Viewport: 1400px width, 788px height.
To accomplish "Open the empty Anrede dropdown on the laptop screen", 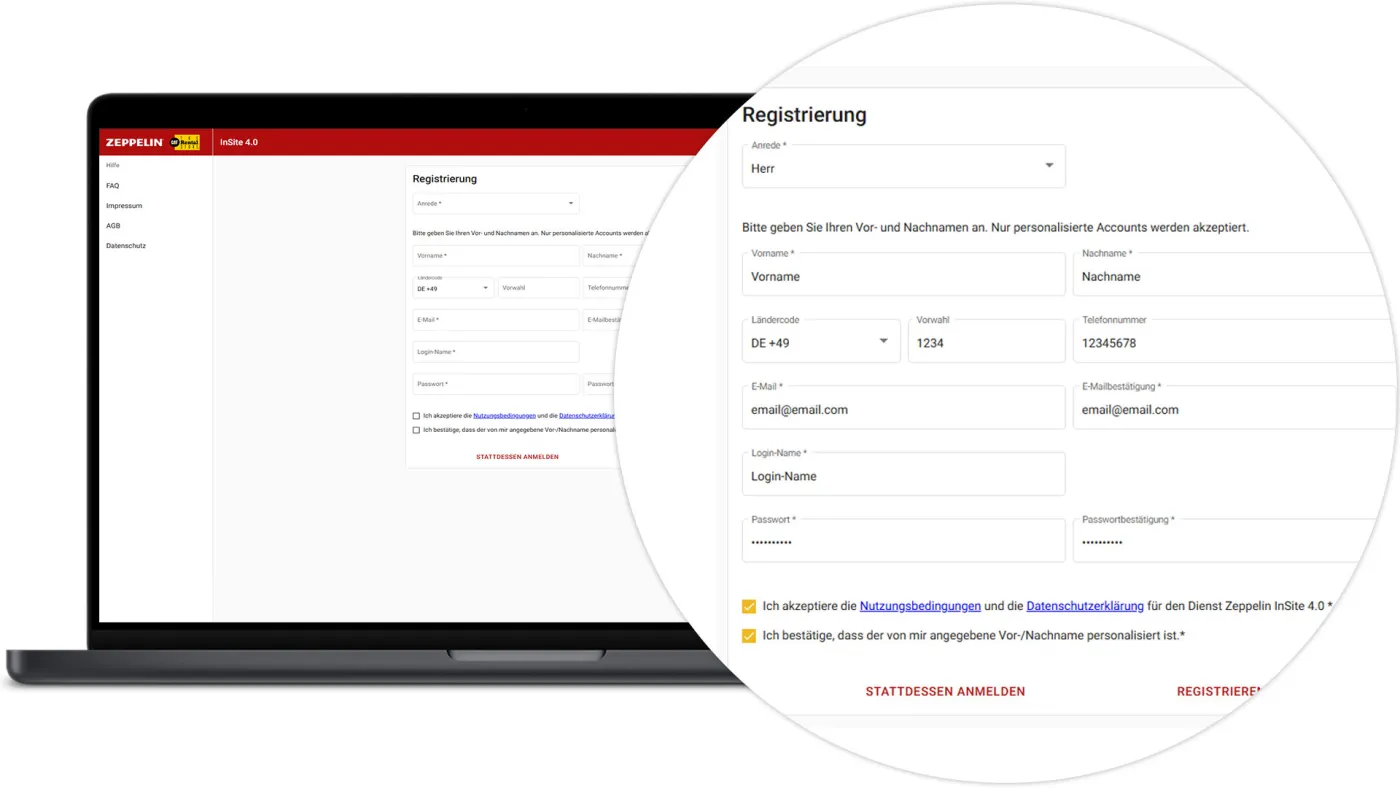I will coord(571,204).
